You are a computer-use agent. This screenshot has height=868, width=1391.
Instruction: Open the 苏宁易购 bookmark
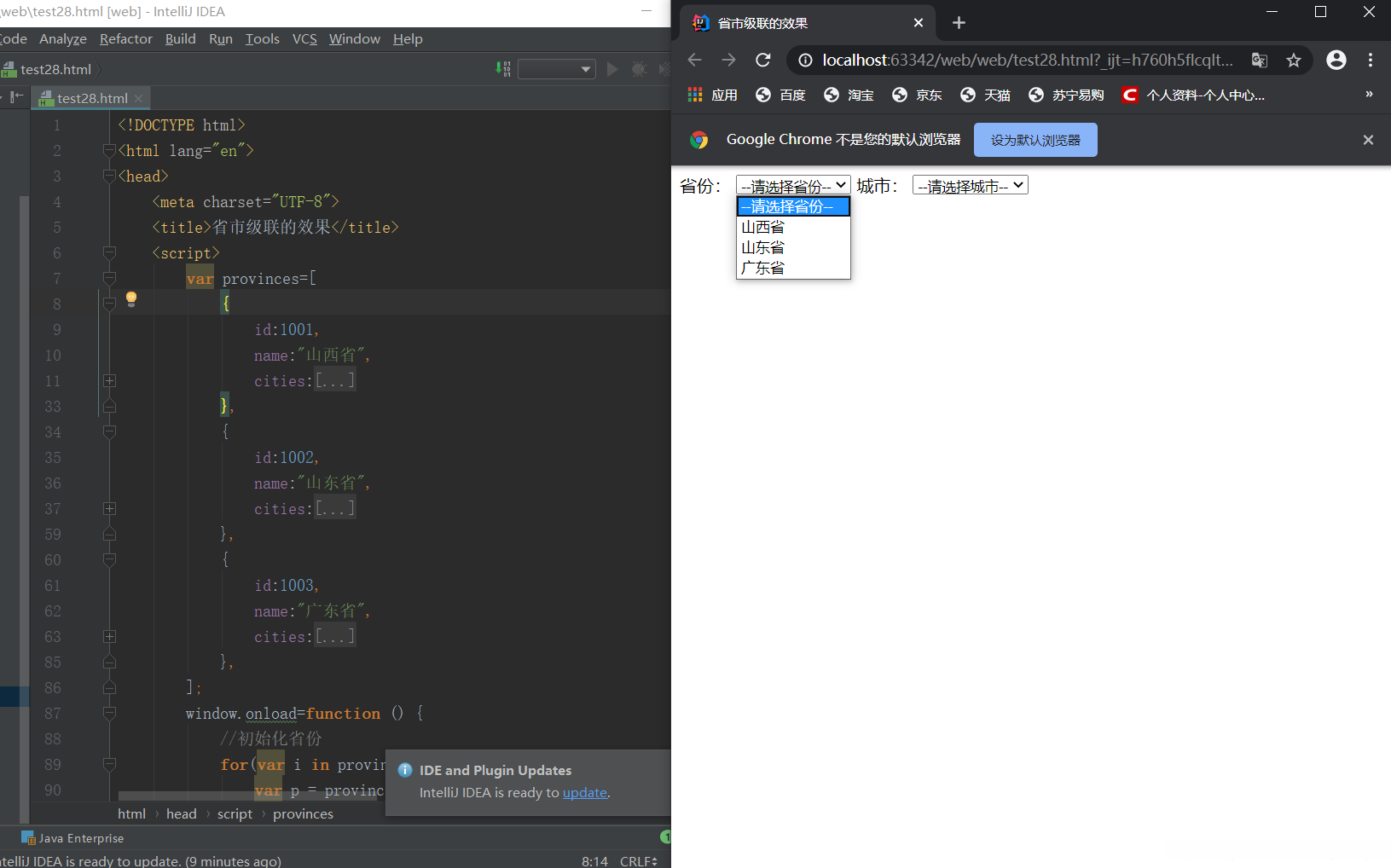pos(1066,95)
